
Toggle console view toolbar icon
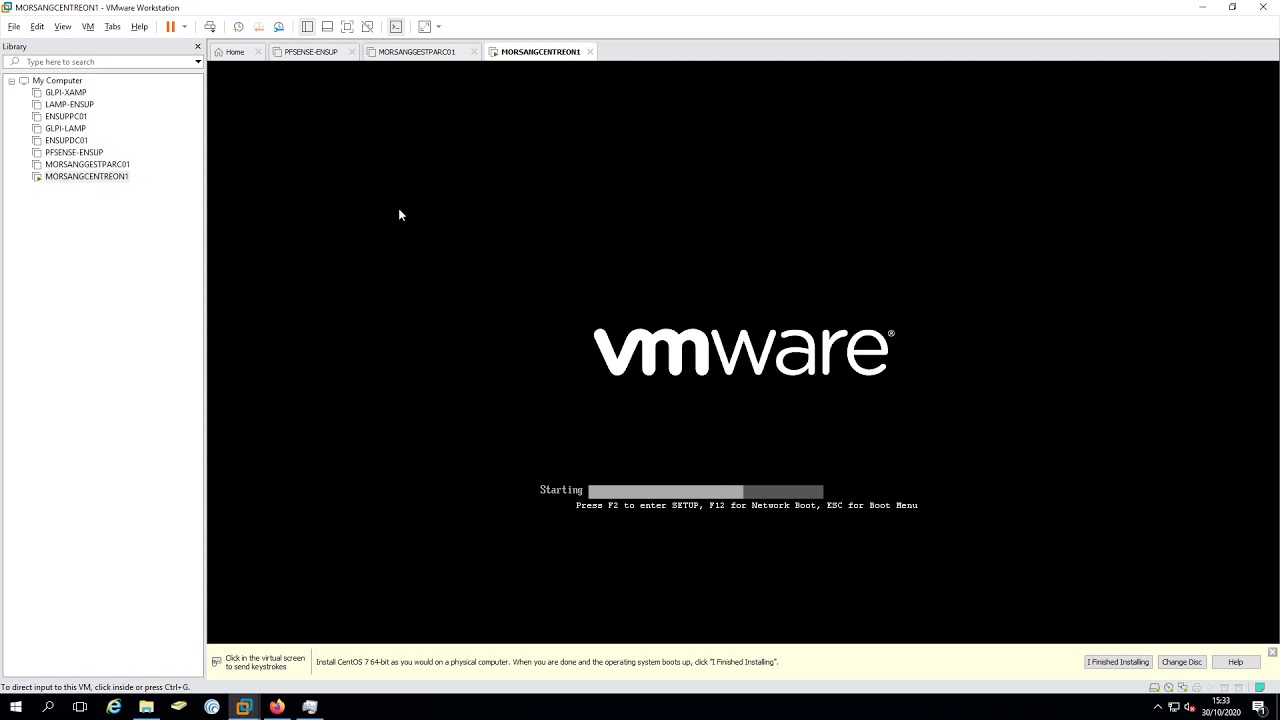(x=396, y=27)
